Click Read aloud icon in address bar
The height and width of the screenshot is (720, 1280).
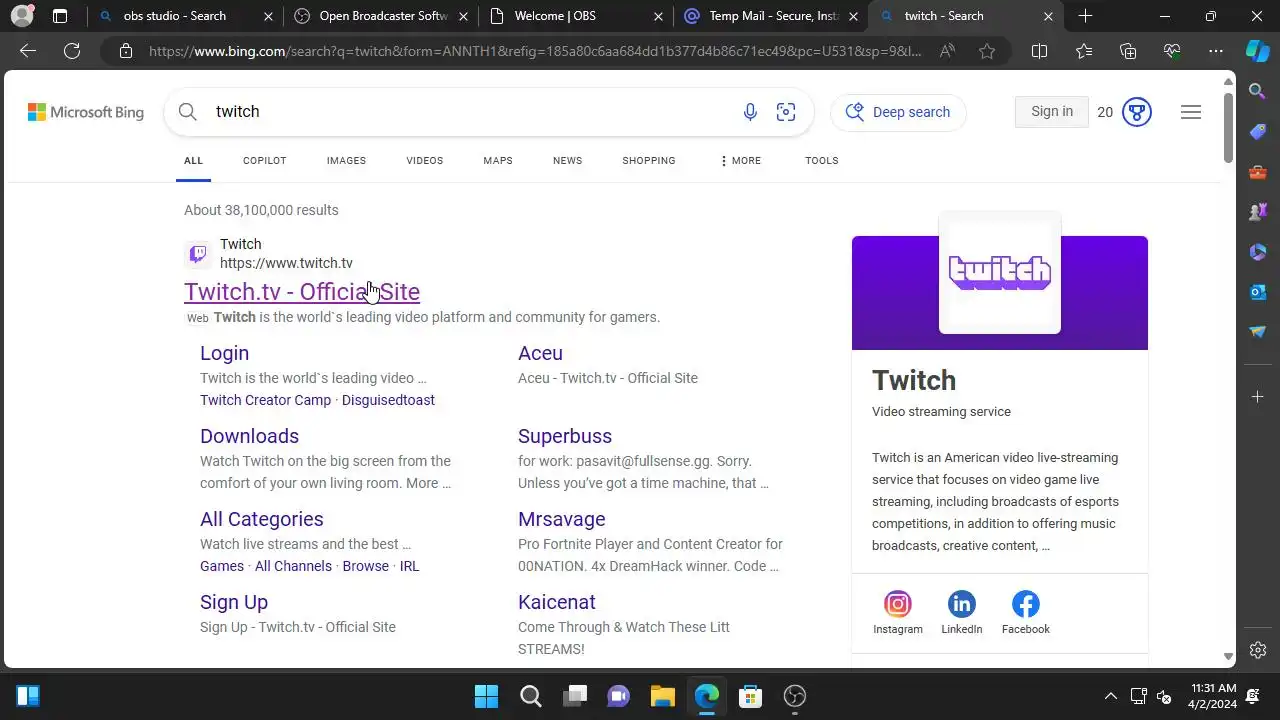point(947,51)
